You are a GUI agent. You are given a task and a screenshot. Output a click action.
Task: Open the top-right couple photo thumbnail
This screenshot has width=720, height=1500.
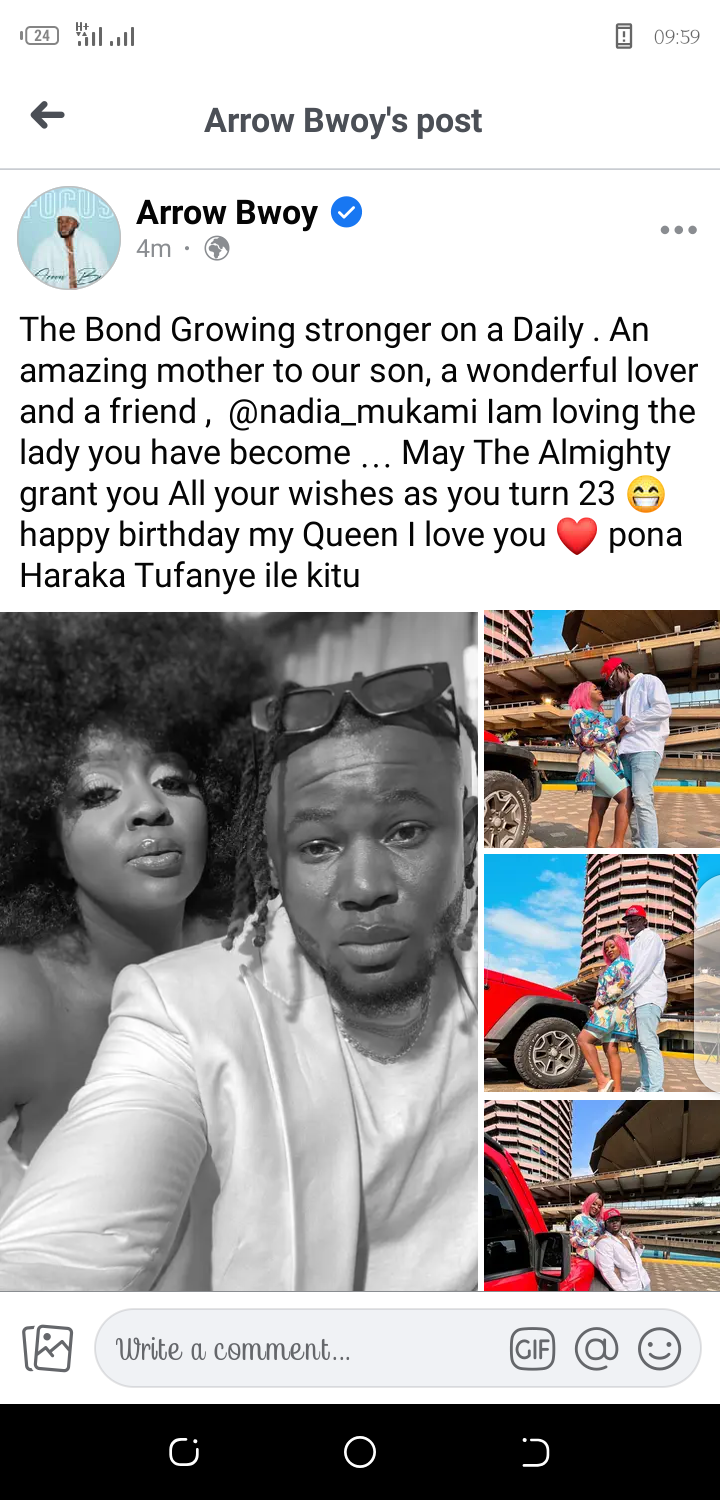pyautogui.click(x=602, y=729)
